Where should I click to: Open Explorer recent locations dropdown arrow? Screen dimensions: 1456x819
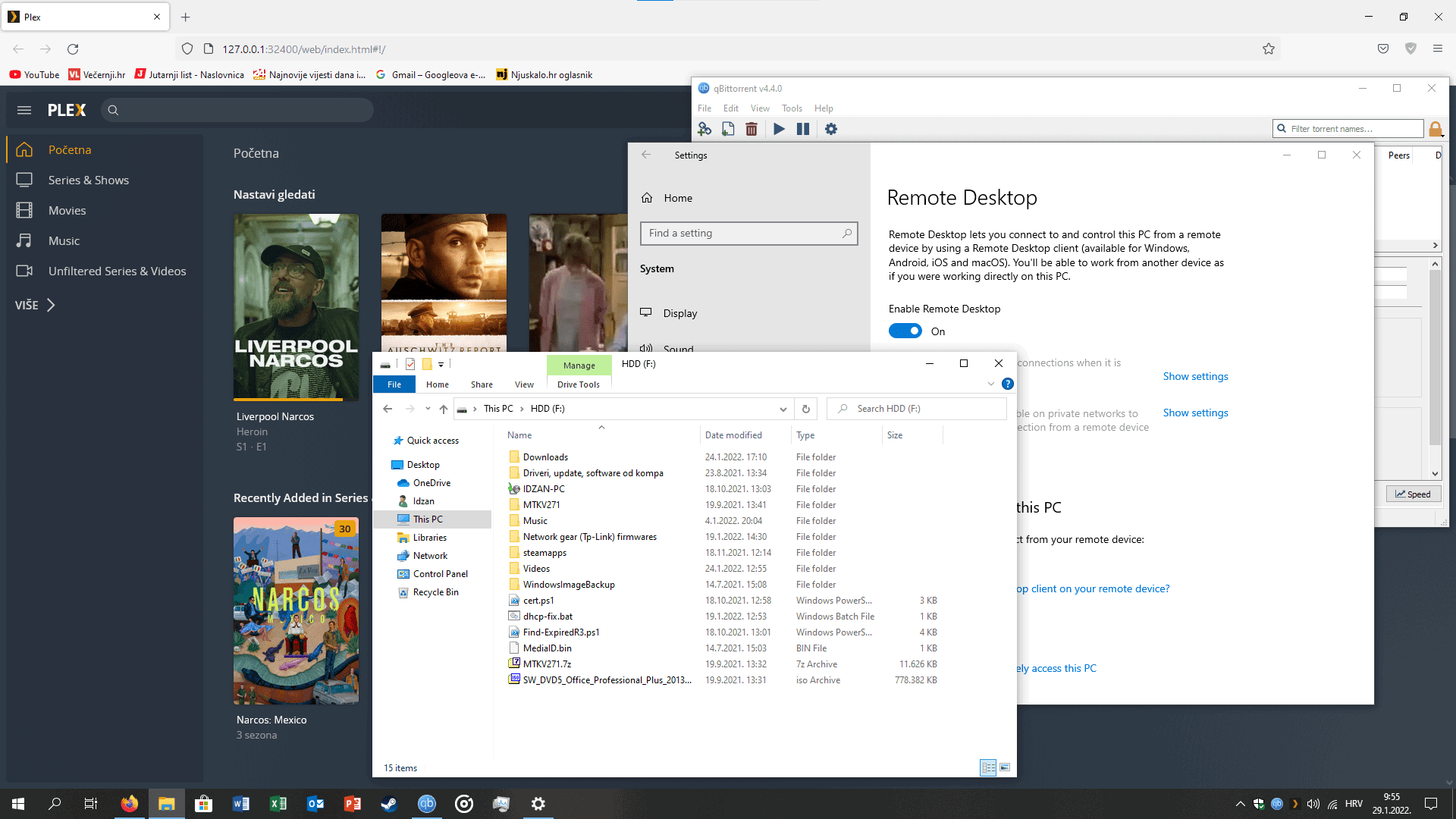point(428,409)
